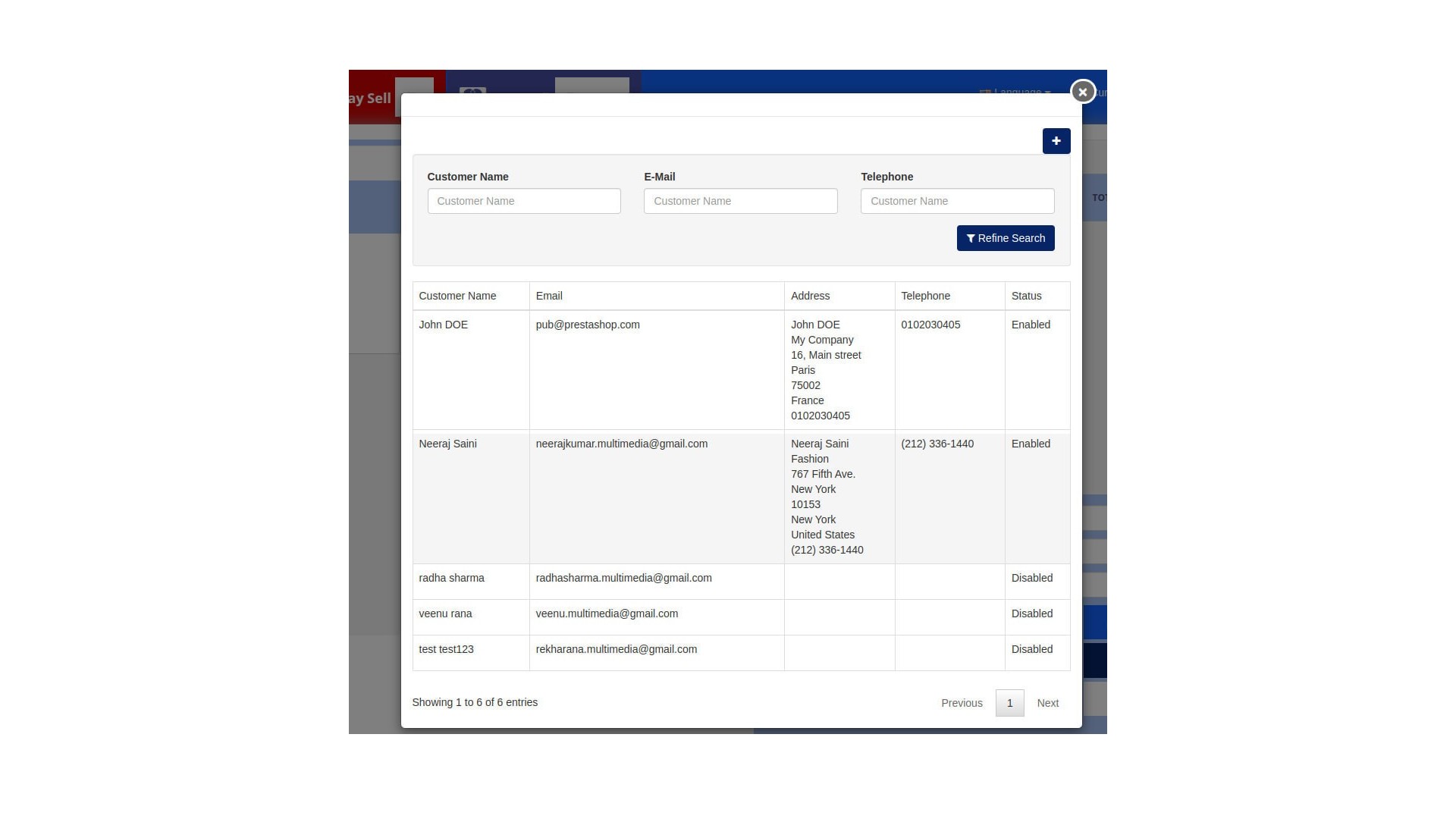Click the plus icon to add a customer

click(1056, 141)
